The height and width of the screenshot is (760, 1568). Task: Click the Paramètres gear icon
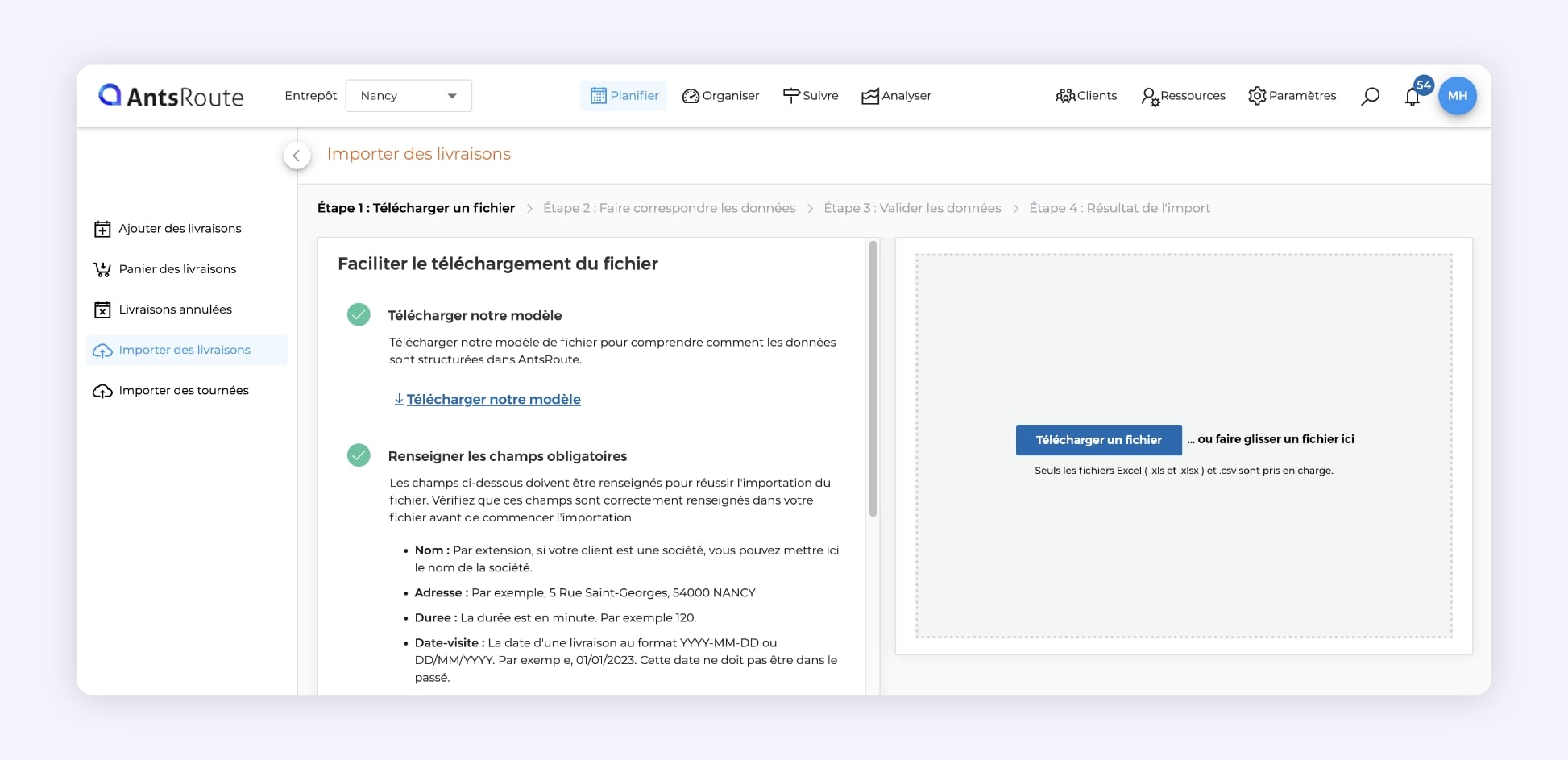1256,96
